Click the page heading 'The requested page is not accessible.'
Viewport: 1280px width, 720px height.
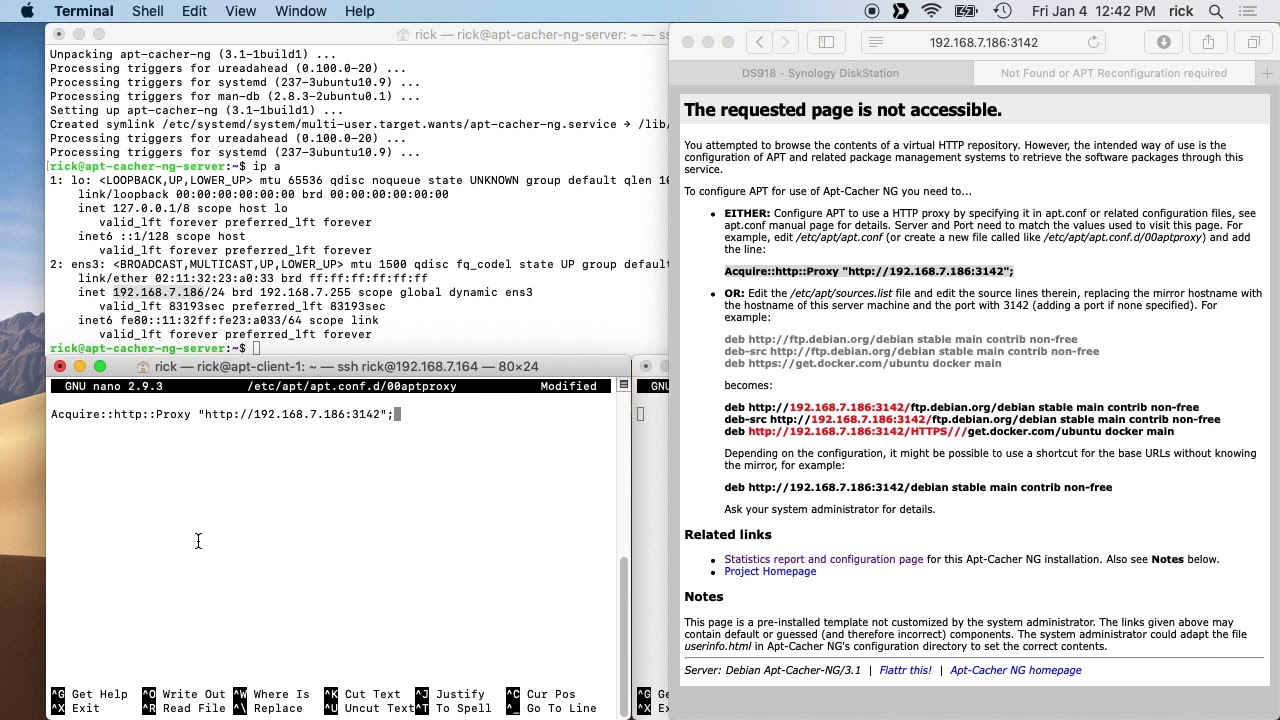point(843,110)
